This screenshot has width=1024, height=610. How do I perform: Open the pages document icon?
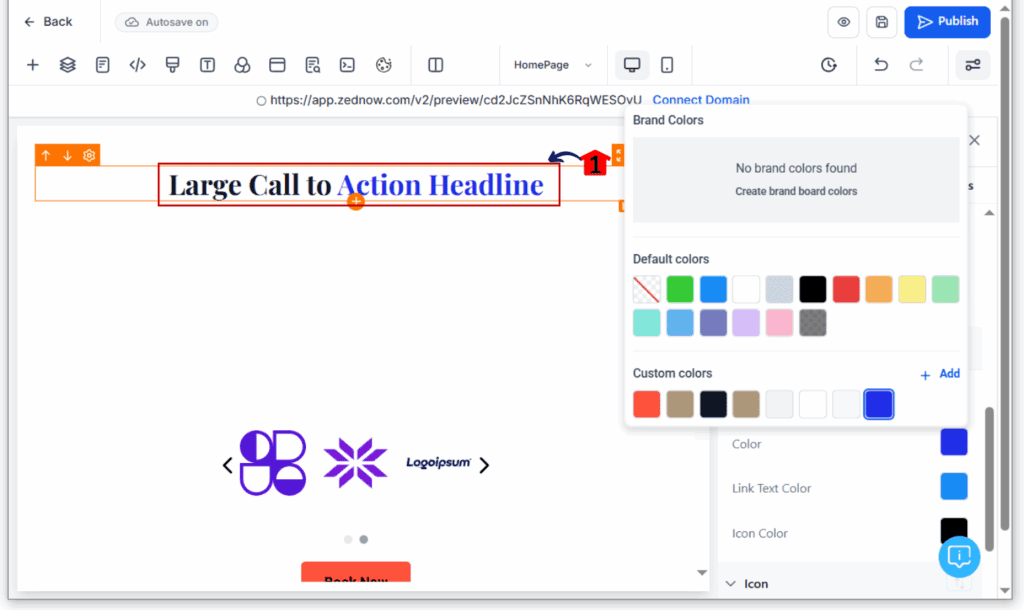click(103, 65)
